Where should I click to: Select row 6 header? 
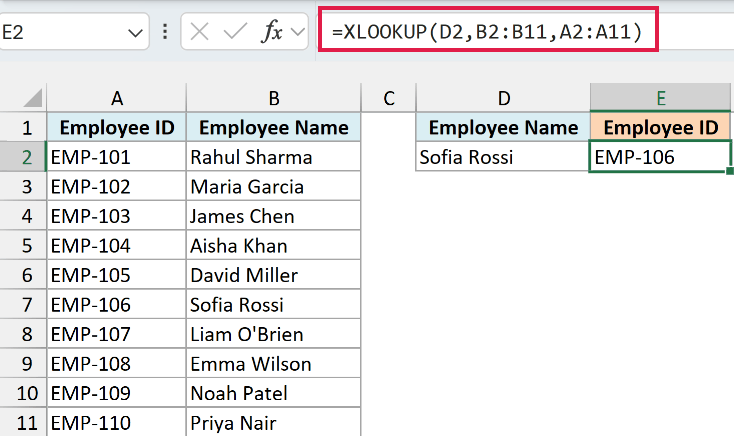(23, 275)
